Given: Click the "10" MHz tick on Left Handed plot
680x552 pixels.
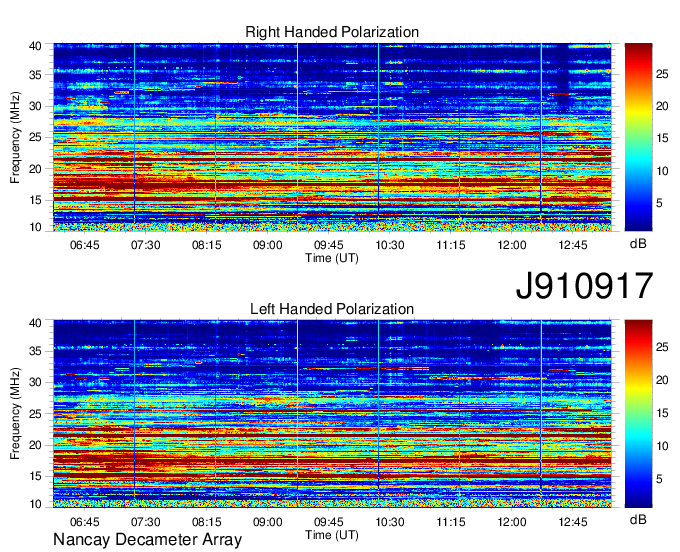Looking at the screenshot, I should coord(35,504).
